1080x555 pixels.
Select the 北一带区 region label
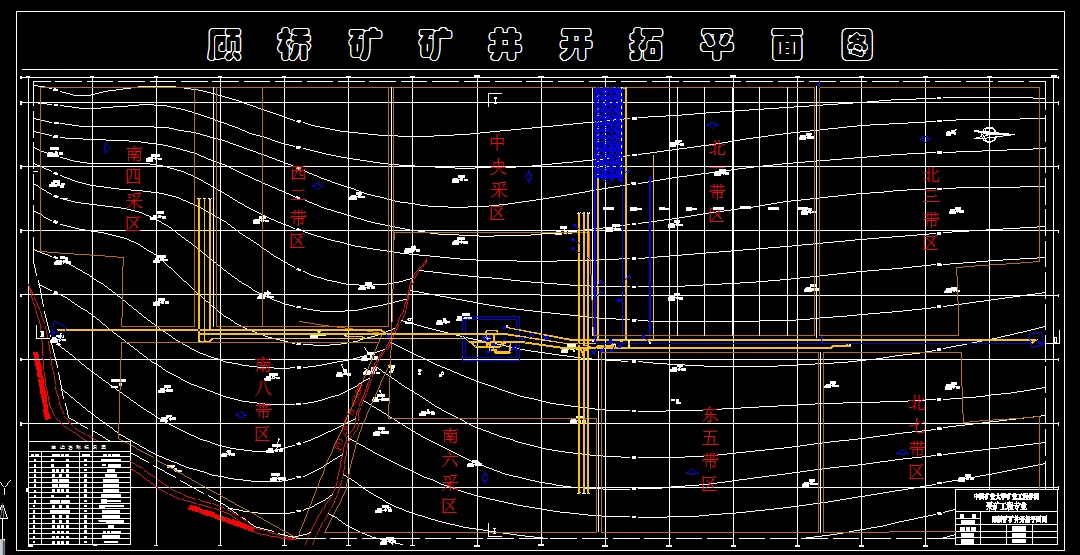717,180
